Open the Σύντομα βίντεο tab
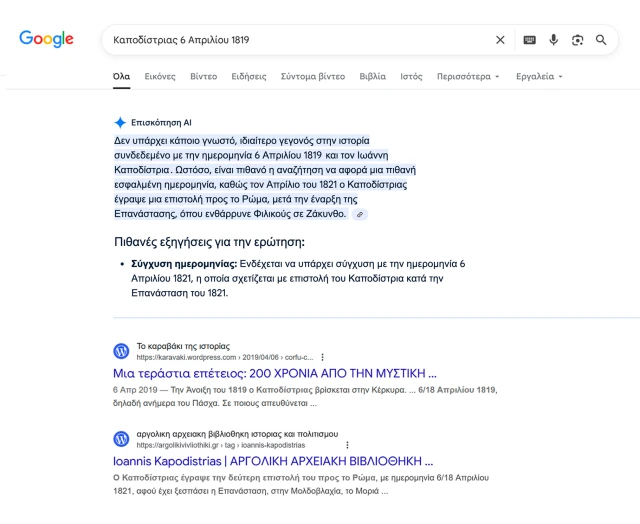This screenshot has height=524, width=640. click(313, 77)
